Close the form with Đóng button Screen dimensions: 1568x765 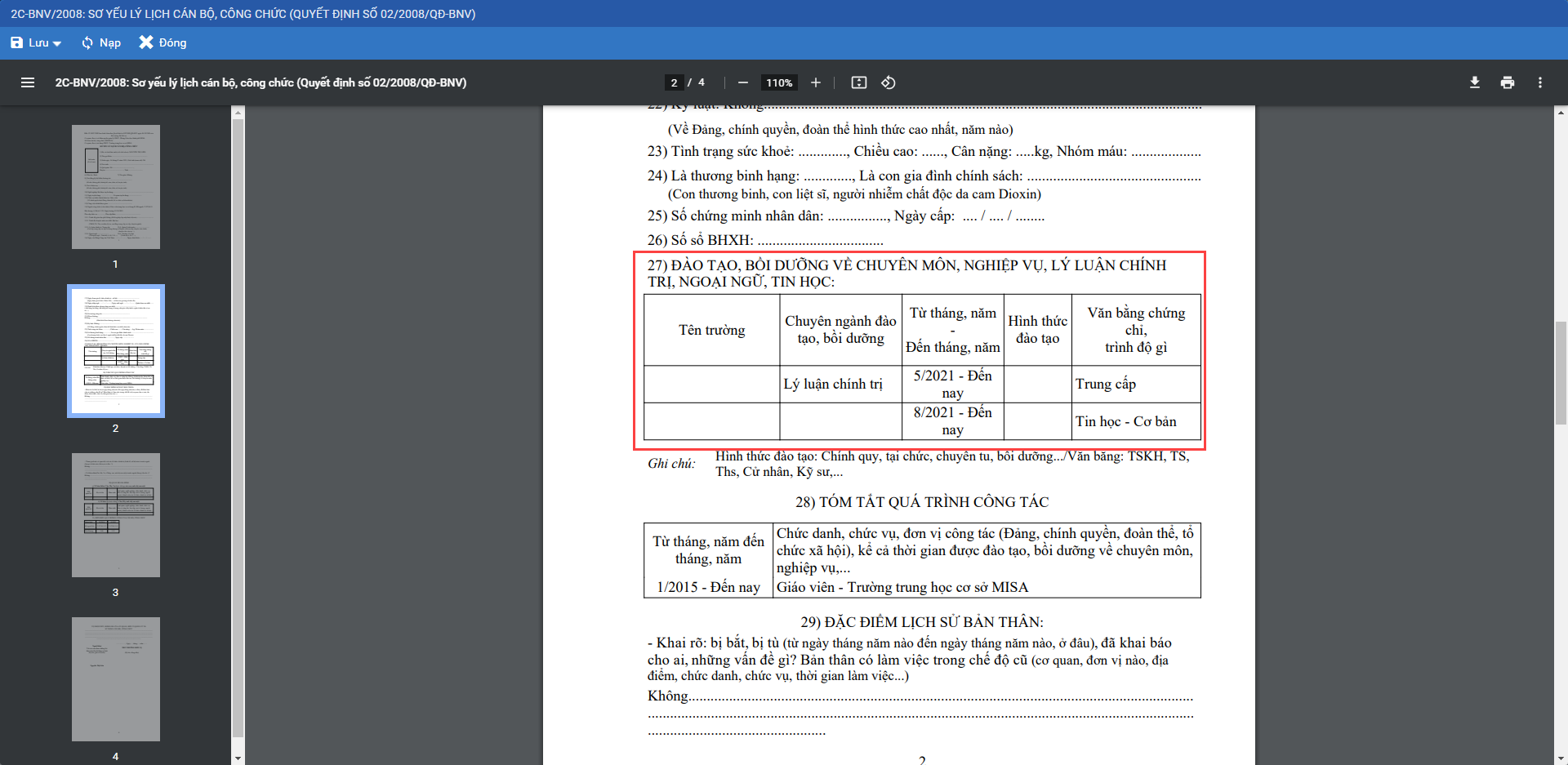pyautogui.click(x=163, y=42)
